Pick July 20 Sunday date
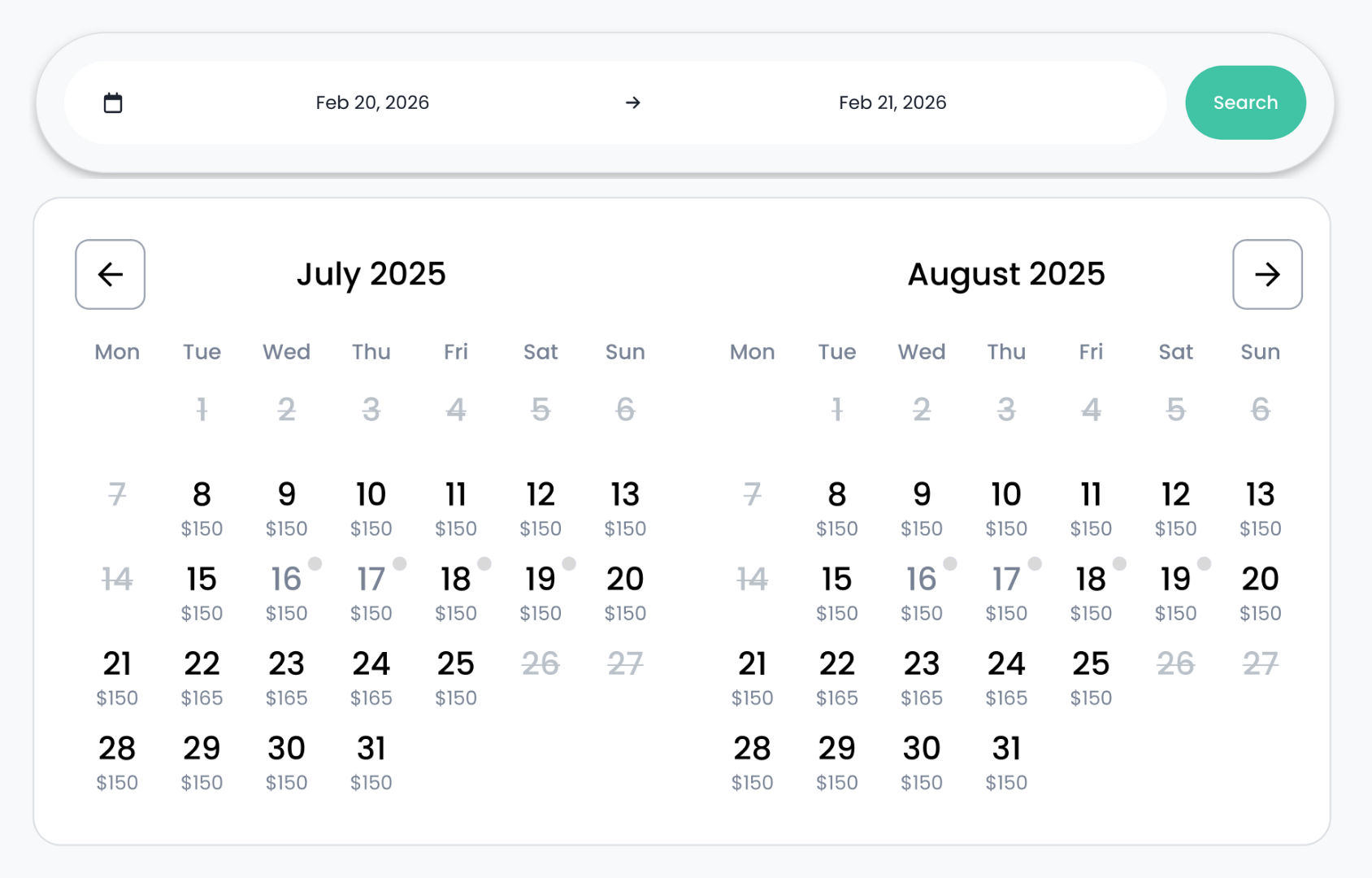The image size is (1372, 878). (x=625, y=593)
